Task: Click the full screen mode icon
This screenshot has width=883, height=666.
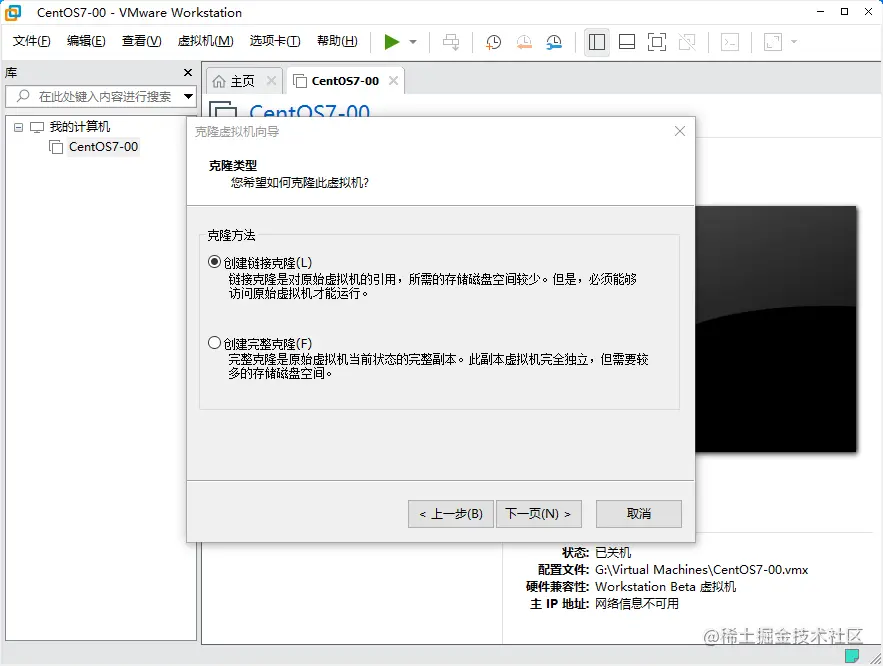Action: [657, 42]
